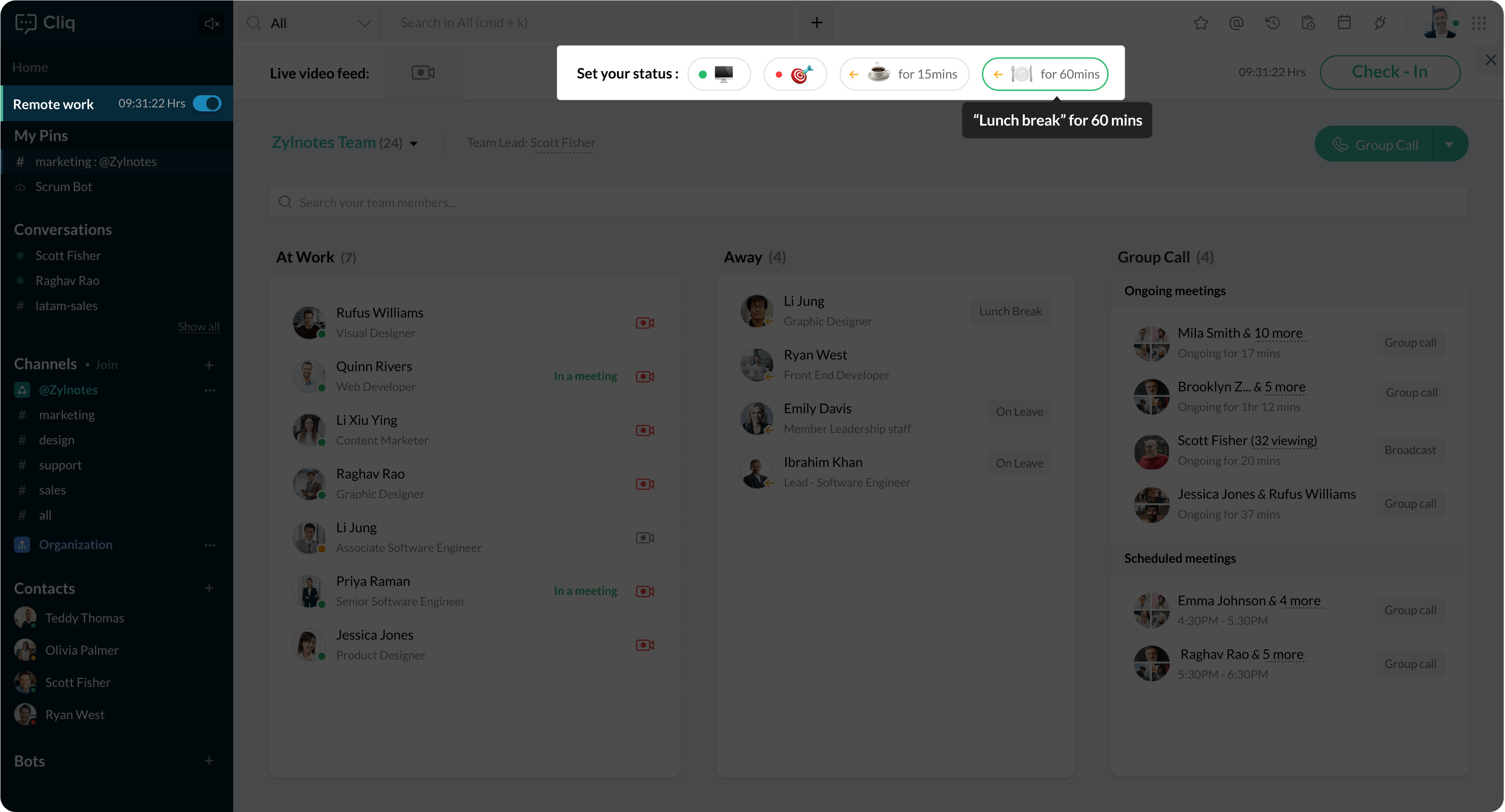Set status to coffee break for 15mins
The height and width of the screenshot is (812, 1505).
(x=904, y=74)
